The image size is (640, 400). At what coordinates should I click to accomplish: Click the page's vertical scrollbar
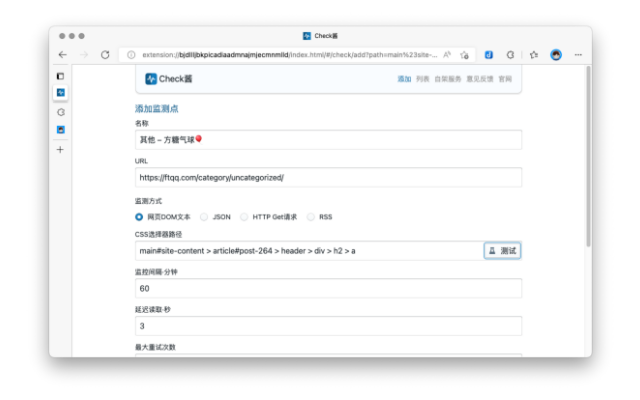click(x=588, y=157)
